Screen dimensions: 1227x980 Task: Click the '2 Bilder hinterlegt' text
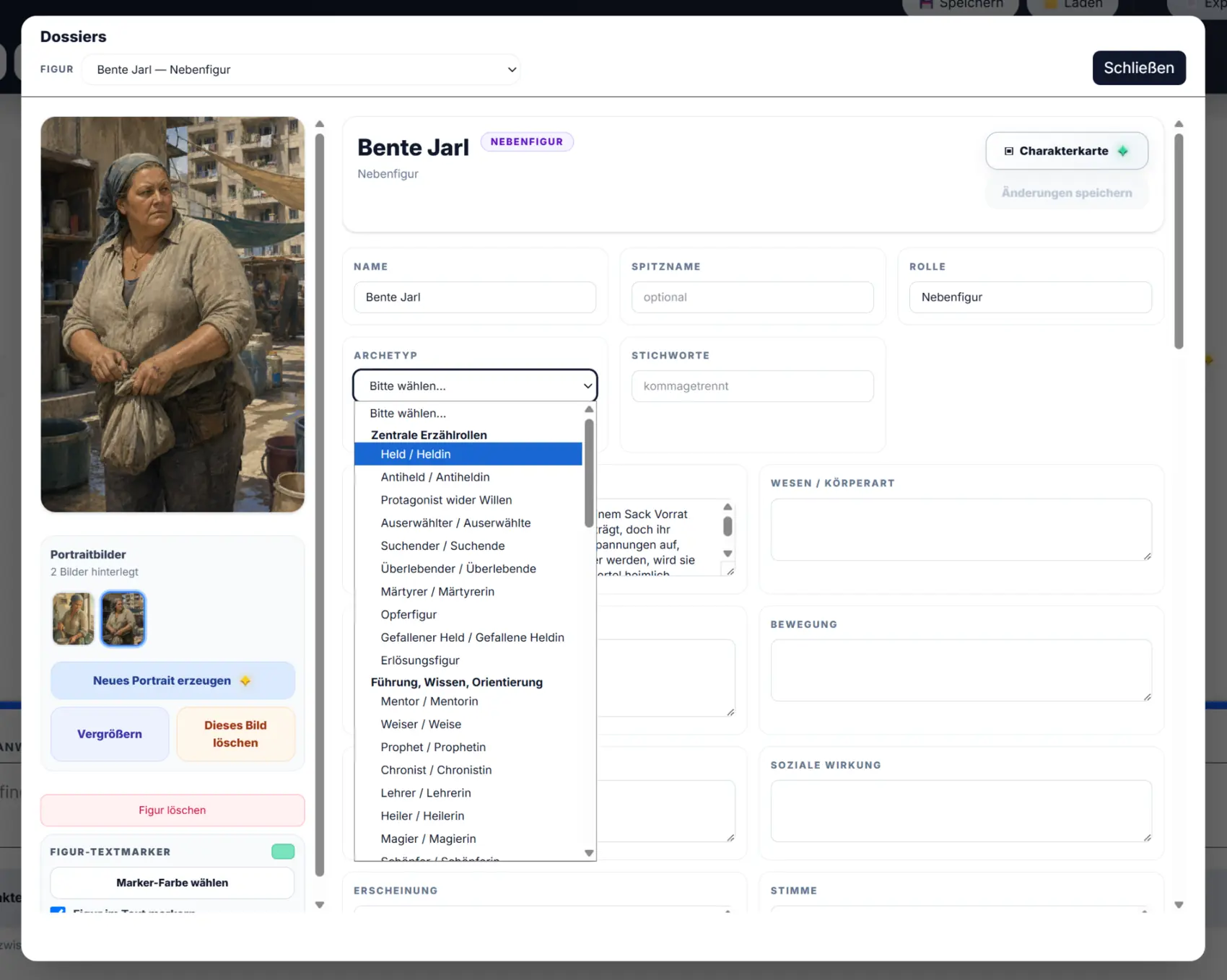coord(95,572)
